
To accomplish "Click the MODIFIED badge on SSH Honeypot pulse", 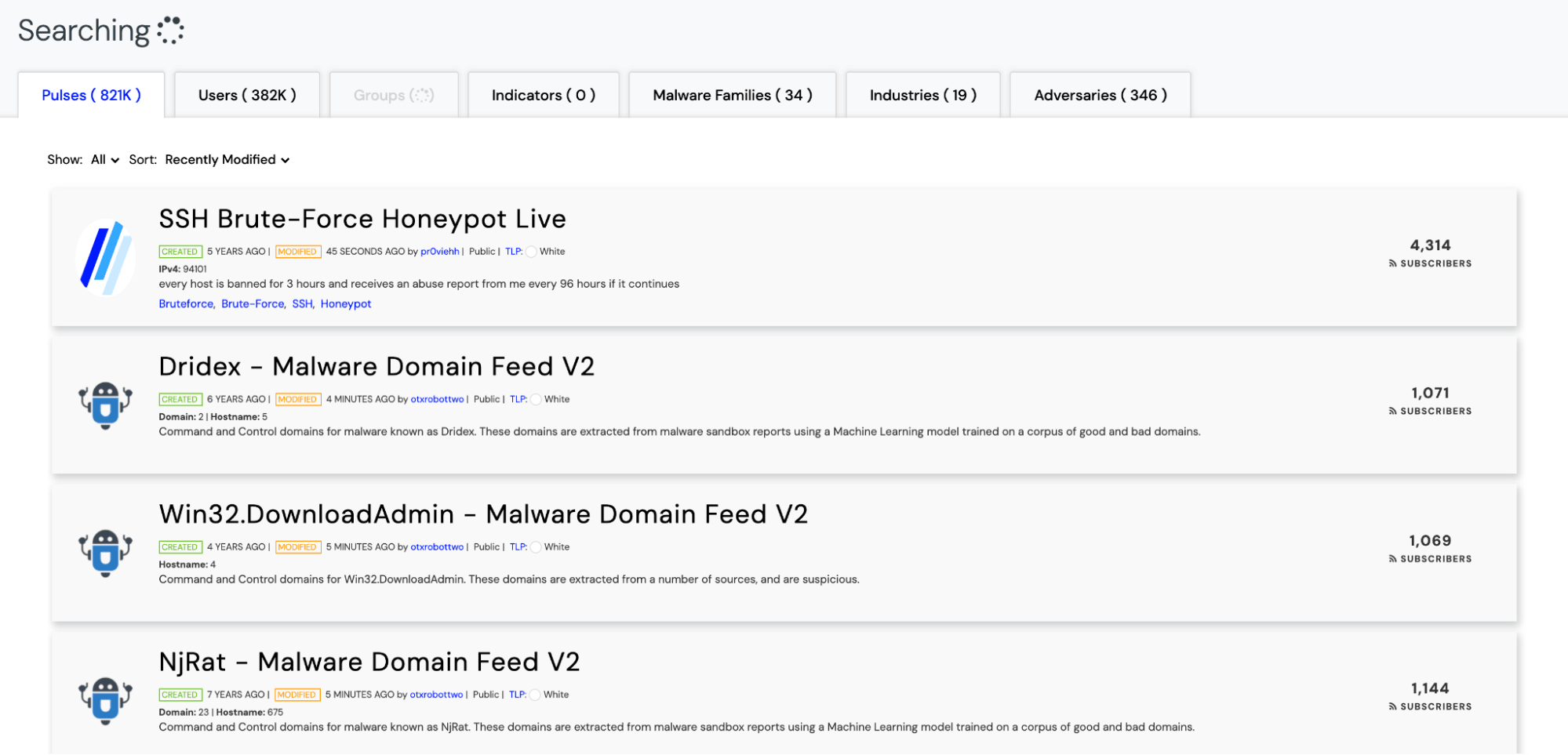I will coord(298,252).
